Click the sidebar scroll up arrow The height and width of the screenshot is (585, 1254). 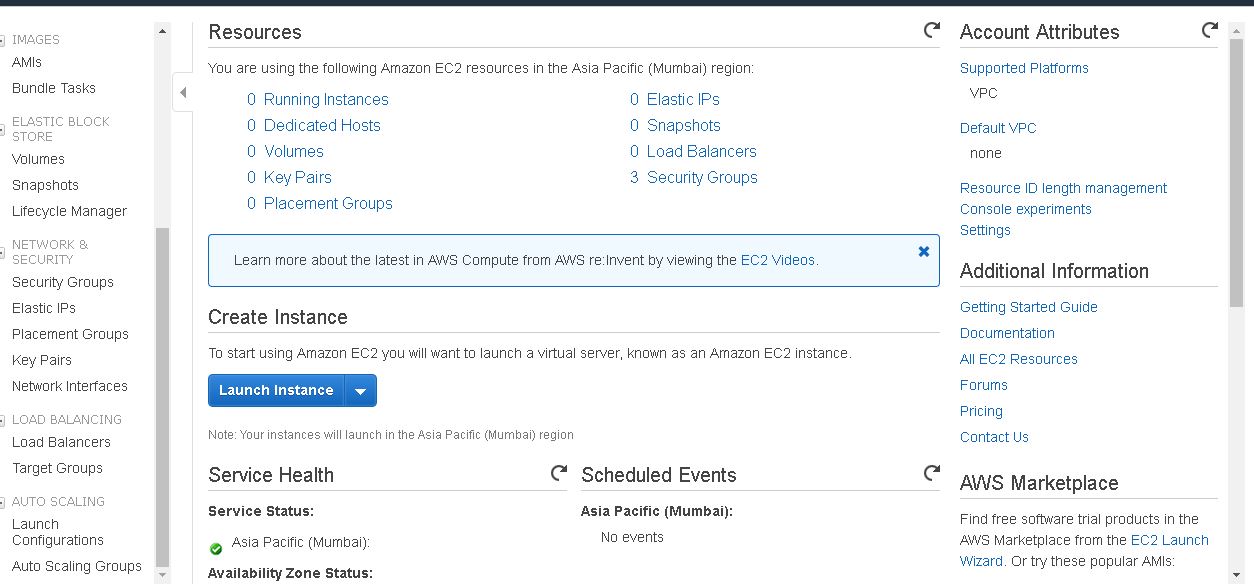click(x=163, y=32)
